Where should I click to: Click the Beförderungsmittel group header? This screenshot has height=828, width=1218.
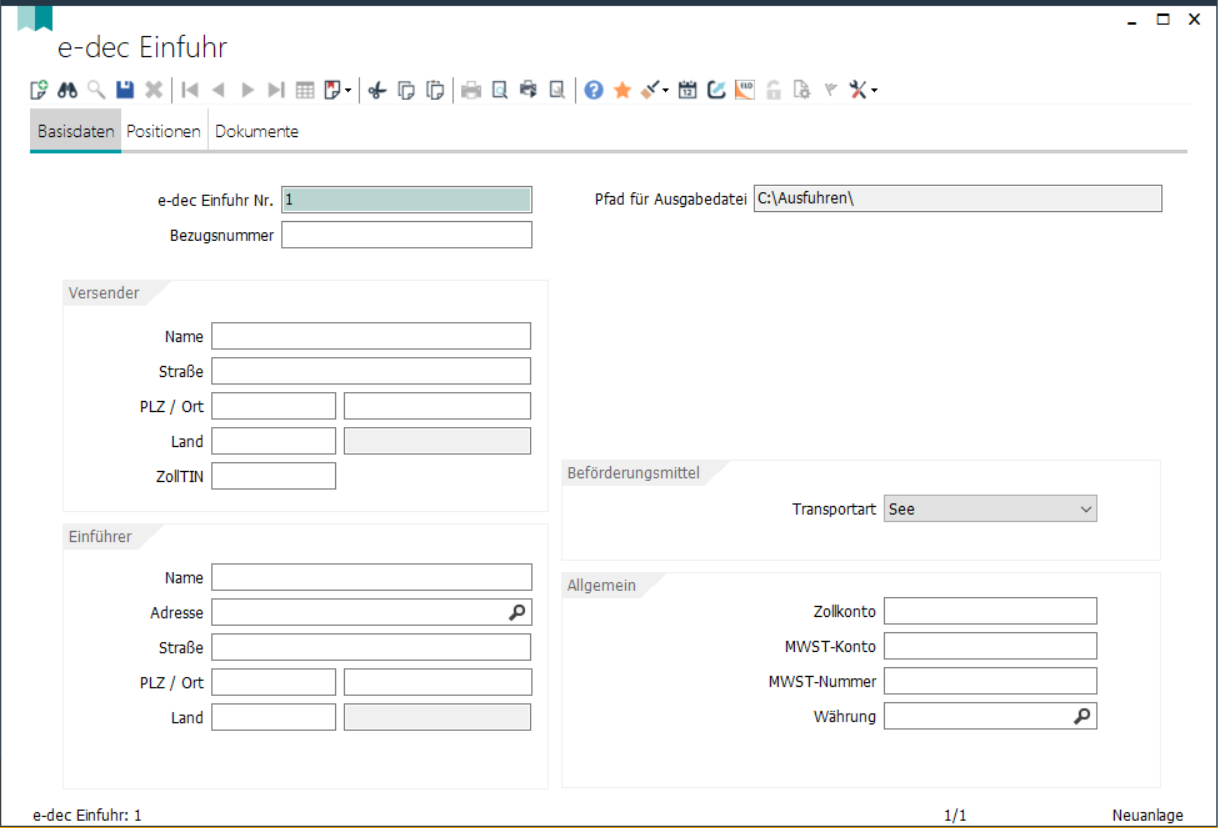pos(633,473)
